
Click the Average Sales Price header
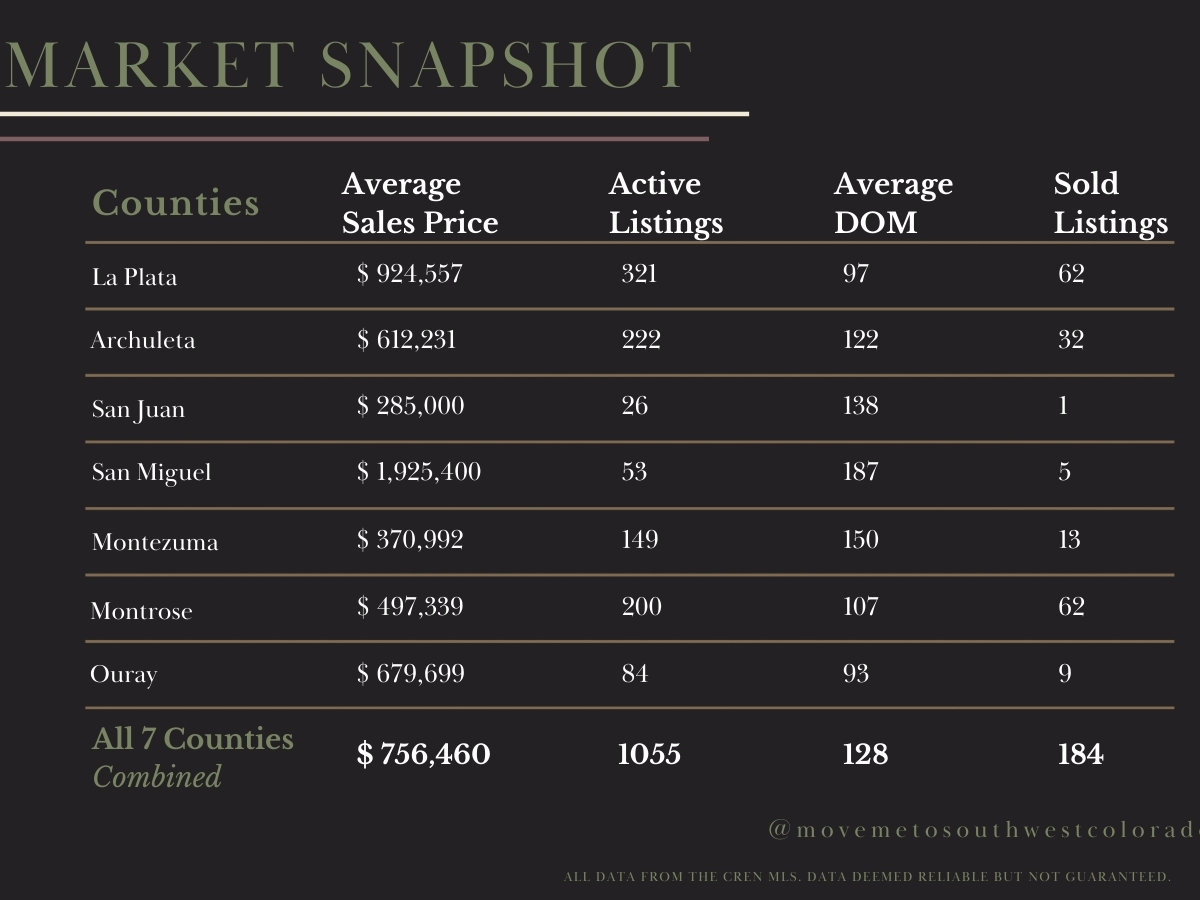tap(420, 203)
